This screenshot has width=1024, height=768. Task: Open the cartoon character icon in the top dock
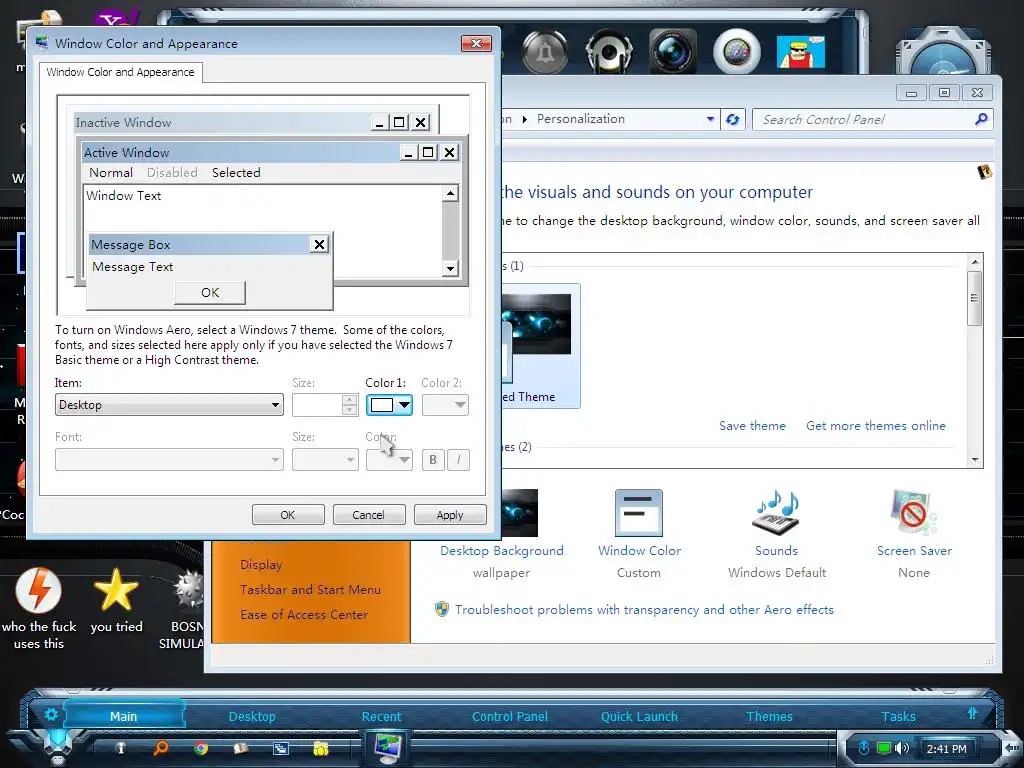(x=800, y=52)
